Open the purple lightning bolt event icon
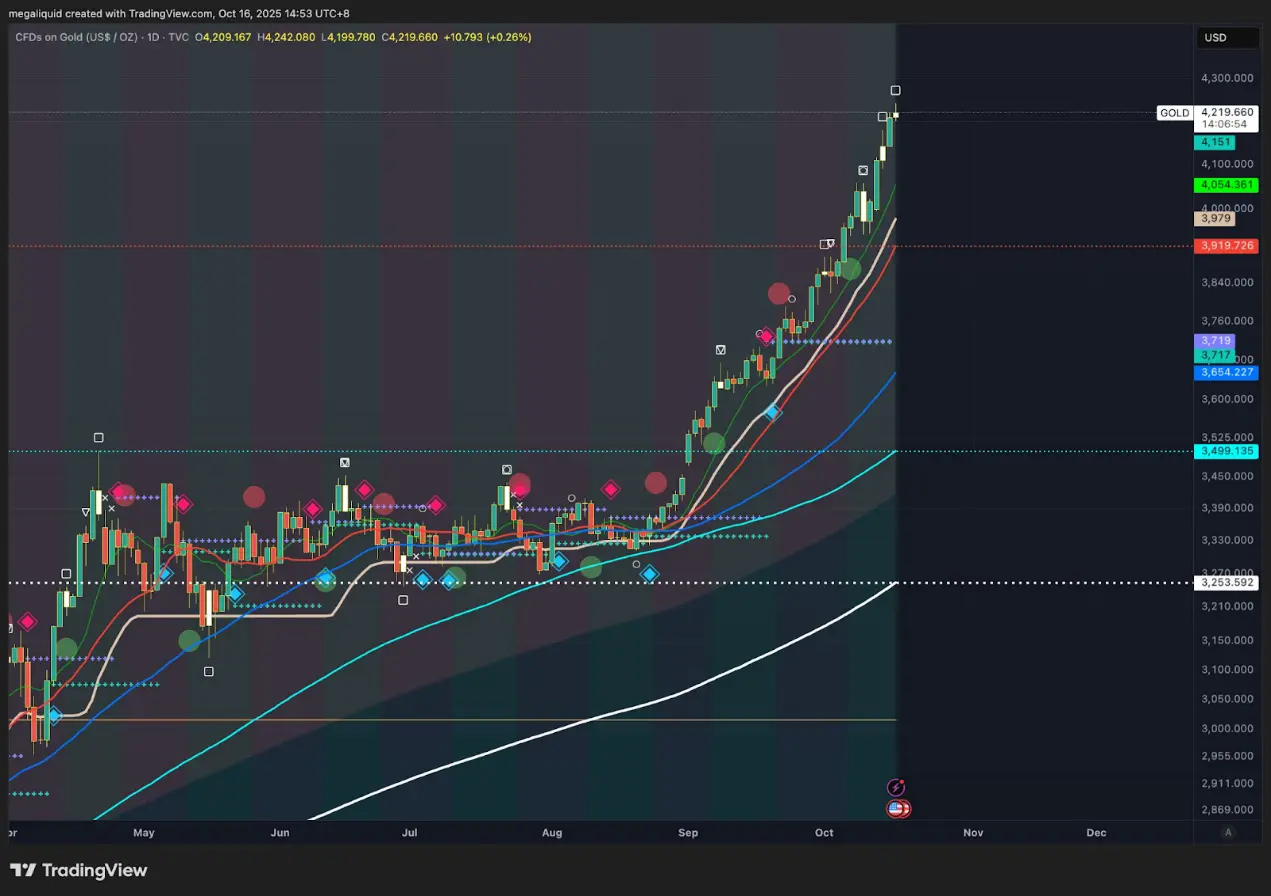 point(897,788)
